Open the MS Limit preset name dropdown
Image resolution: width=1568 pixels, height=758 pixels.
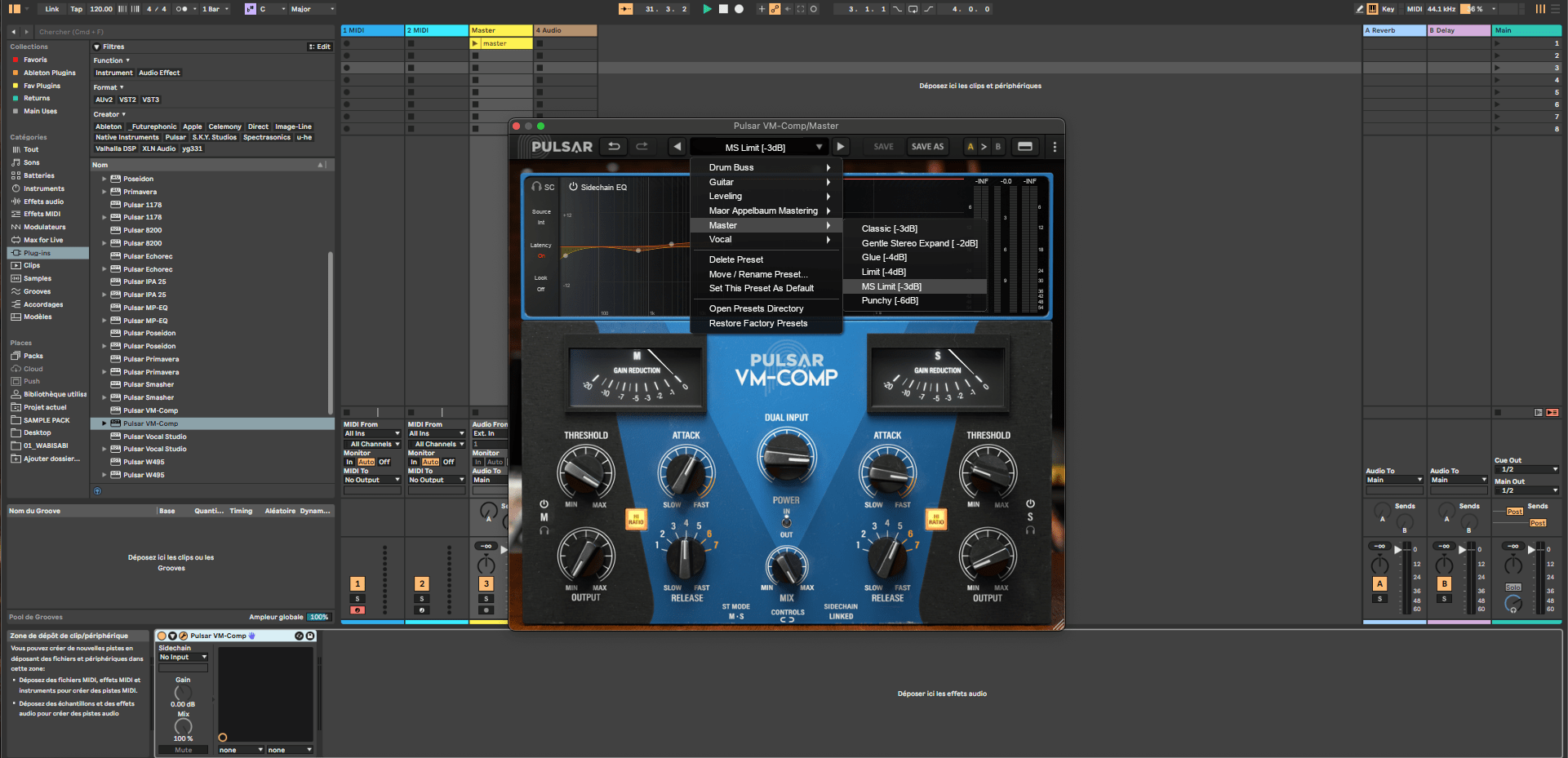click(758, 147)
